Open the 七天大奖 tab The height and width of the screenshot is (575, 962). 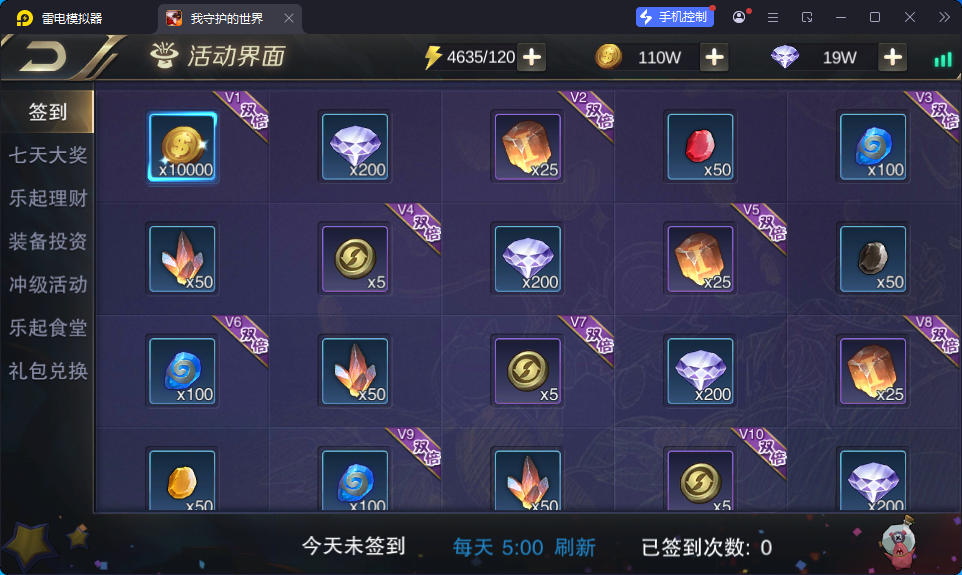(48, 155)
